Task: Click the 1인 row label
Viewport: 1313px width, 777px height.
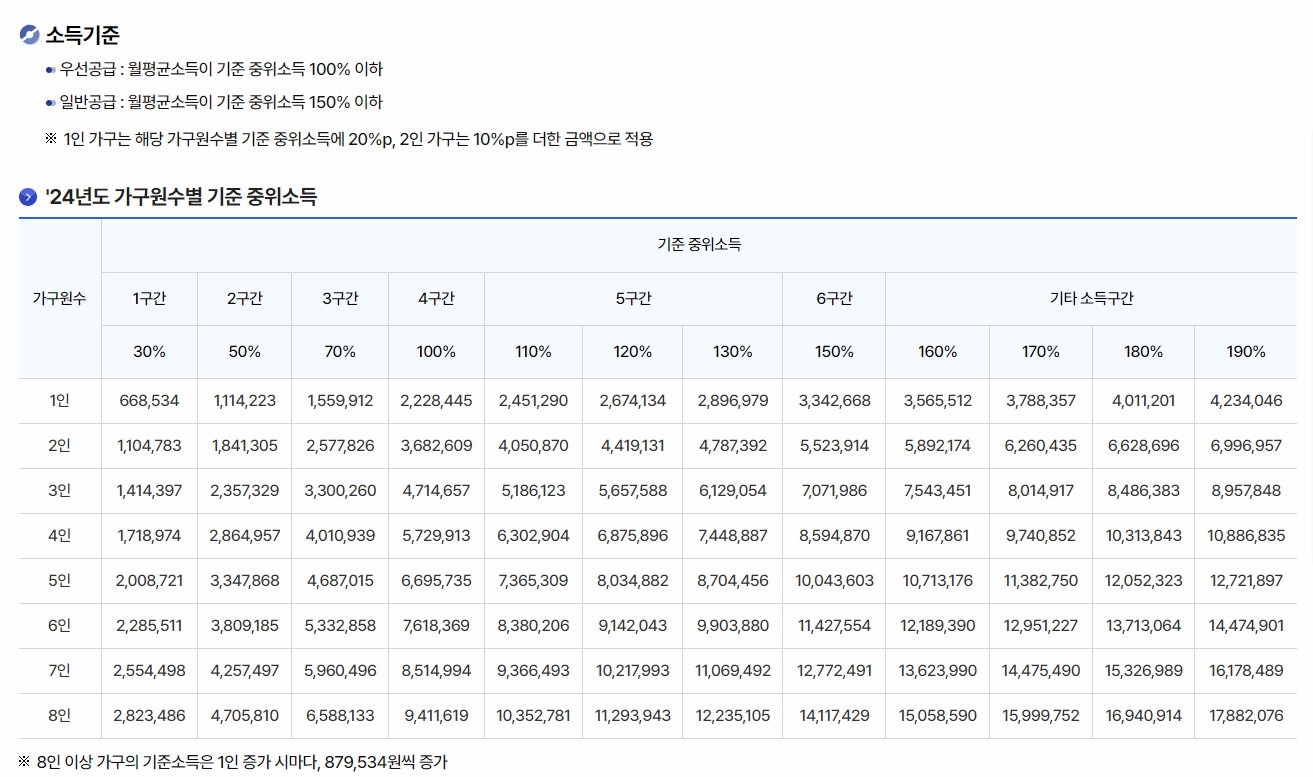Action: pyautogui.click(x=58, y=400)
